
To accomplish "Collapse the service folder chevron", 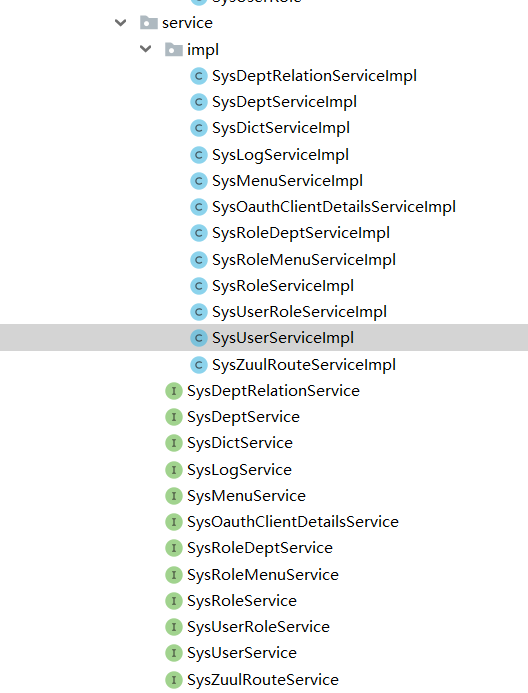I will 121,23.
